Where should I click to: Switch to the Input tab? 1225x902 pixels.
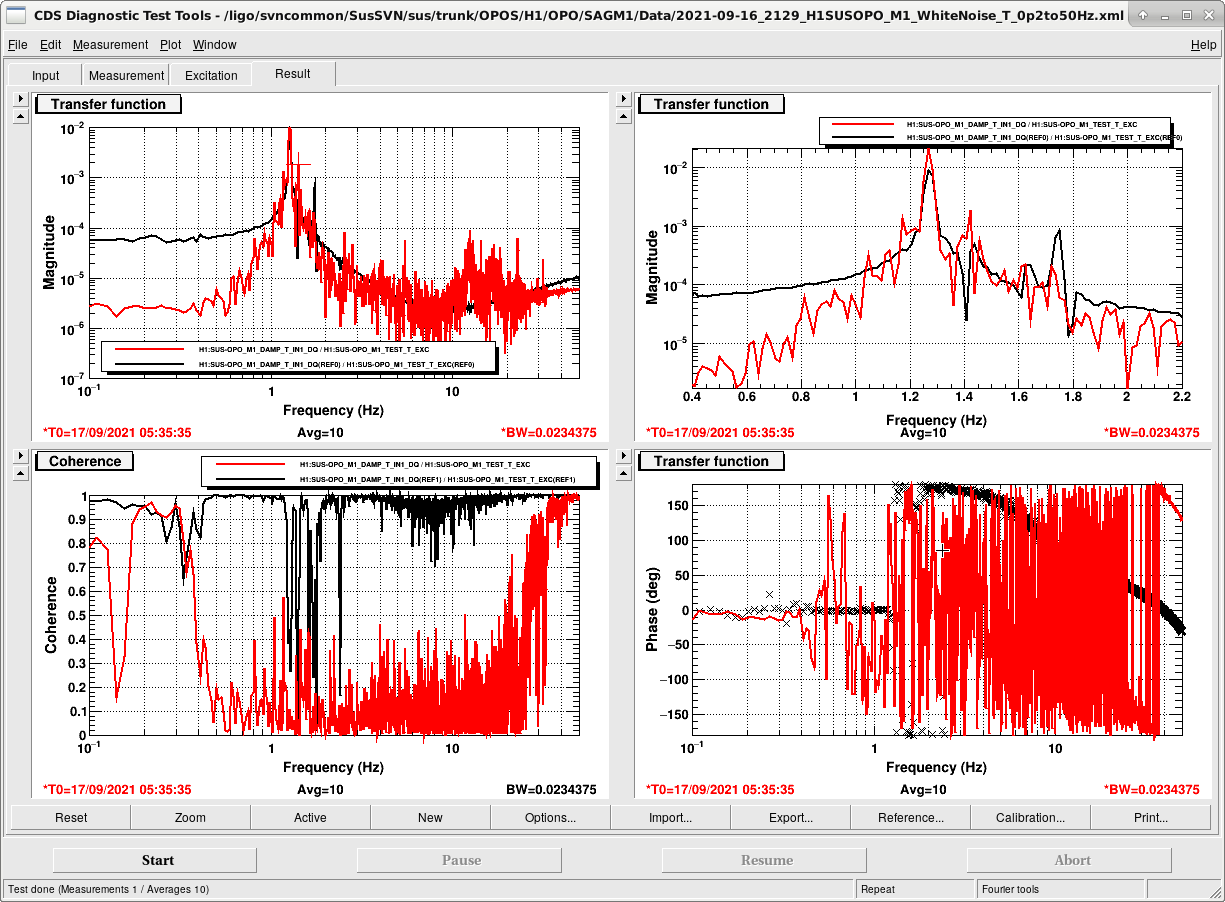(x=46, y=75)
